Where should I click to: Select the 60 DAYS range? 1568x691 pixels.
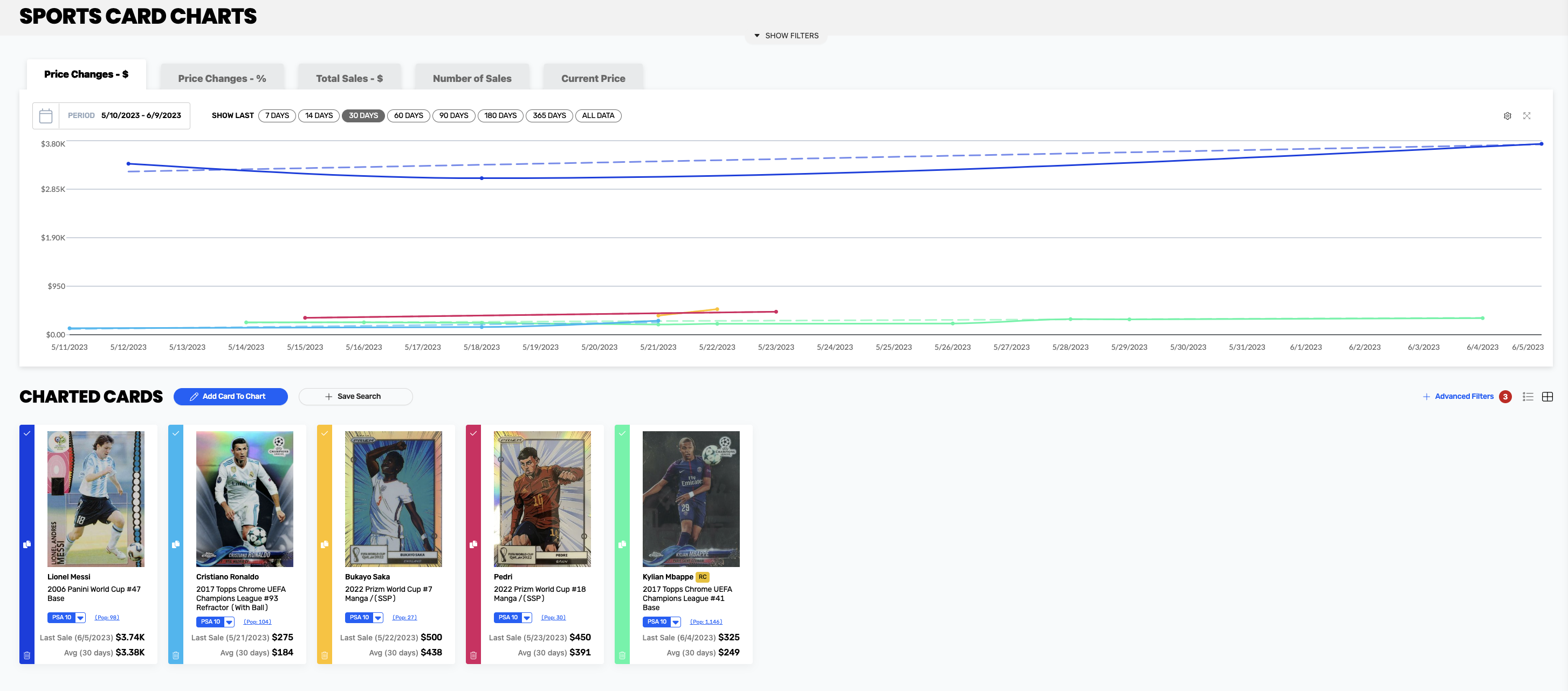coord(408,115)
